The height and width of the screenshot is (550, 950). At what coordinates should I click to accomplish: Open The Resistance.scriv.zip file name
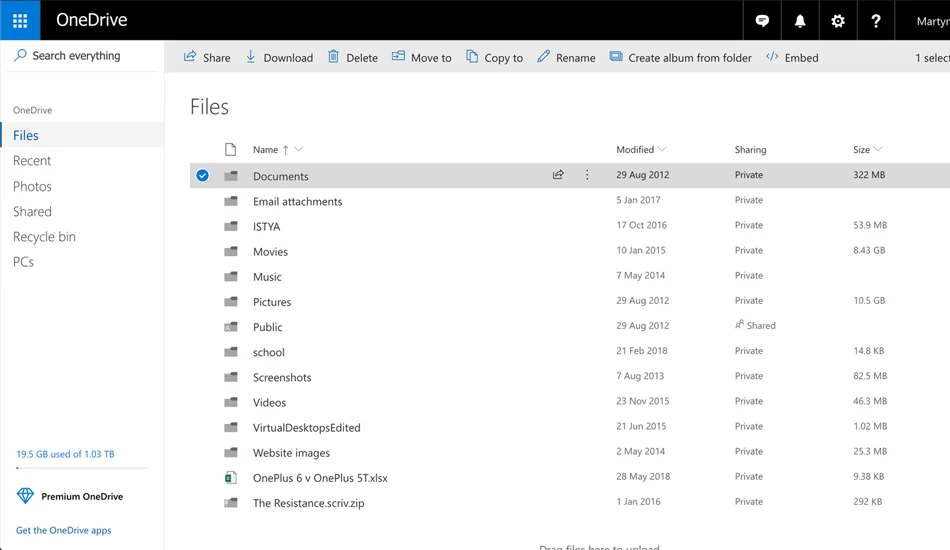click(x=308, y=503)
